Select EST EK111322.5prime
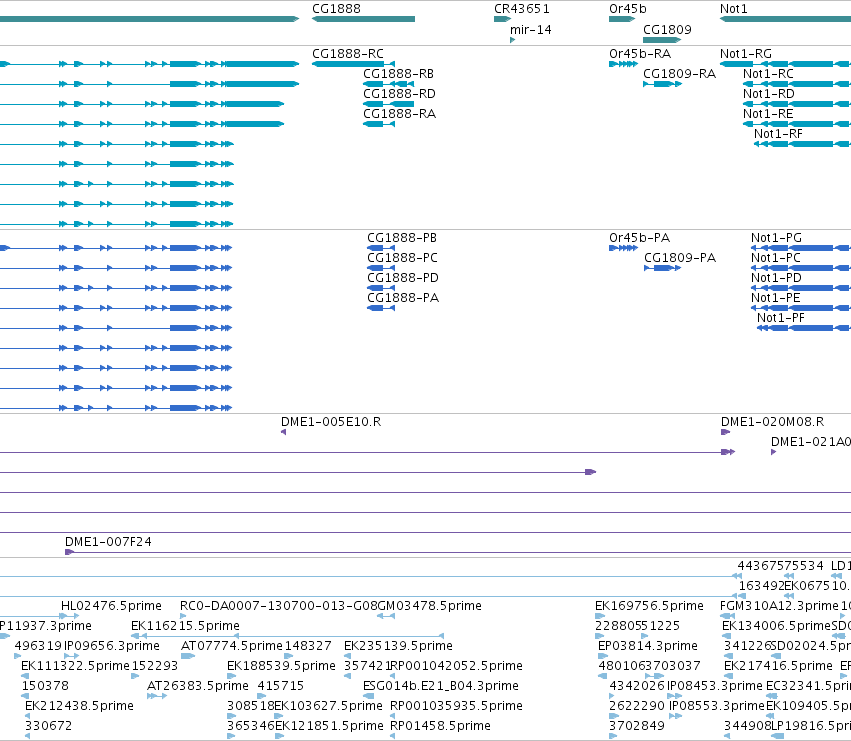851x741 pixels. pyautogui.click(x=24, y=676)
